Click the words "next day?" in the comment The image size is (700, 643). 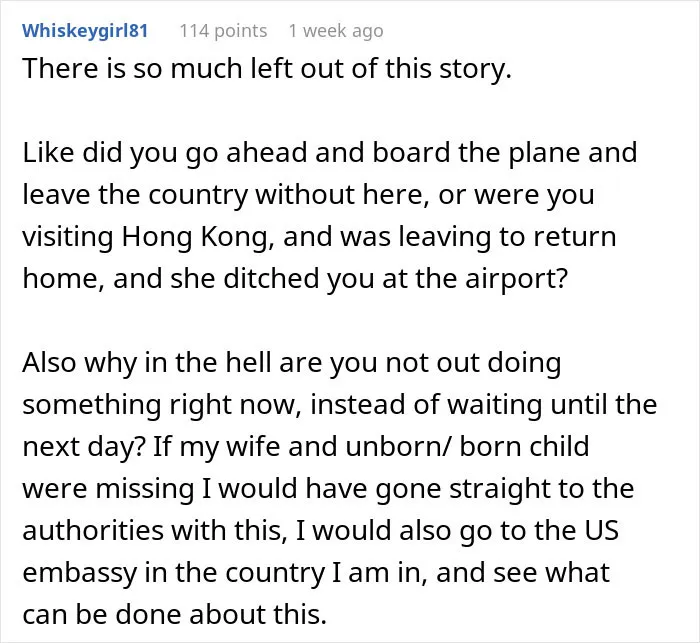pos(84,447)
